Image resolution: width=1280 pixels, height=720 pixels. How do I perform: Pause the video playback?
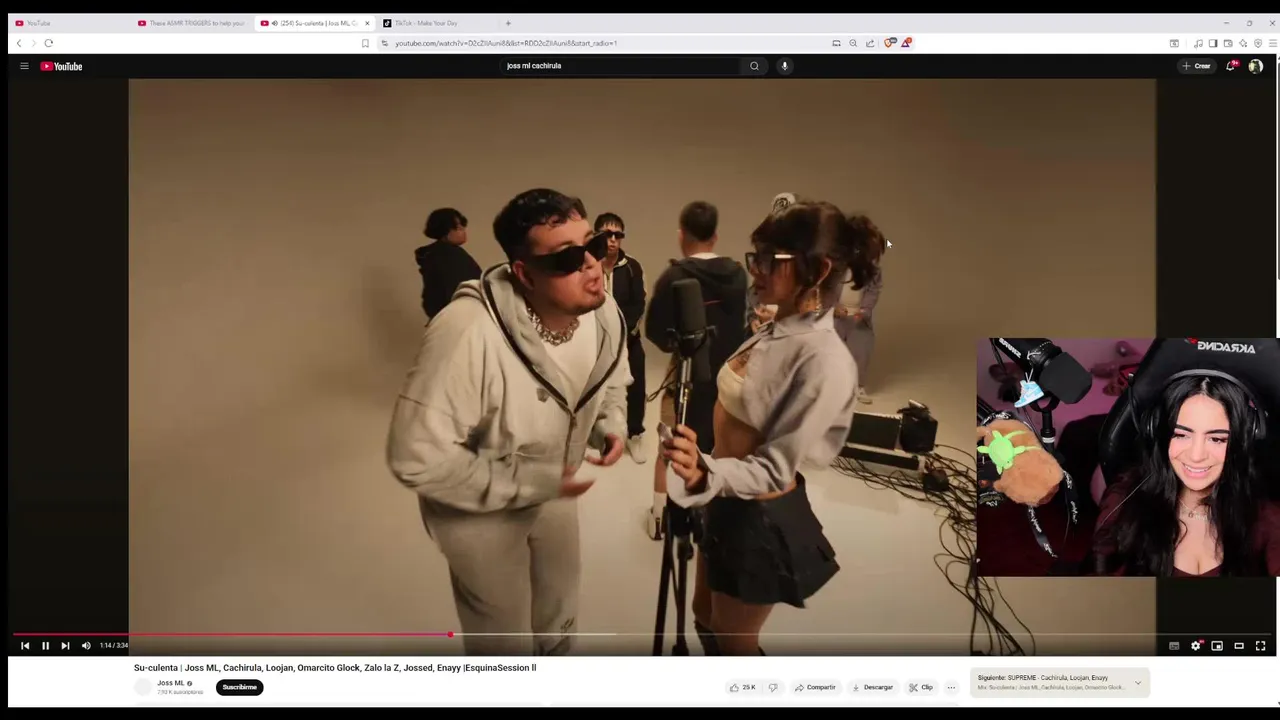tap(45, 646)
